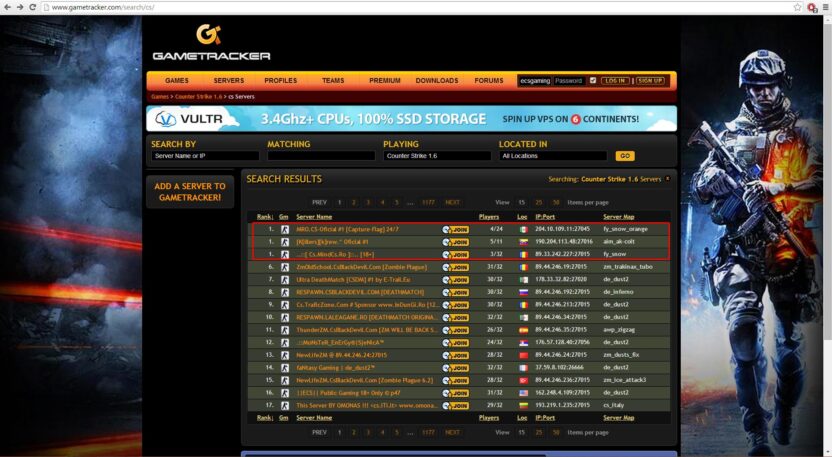The height and width of the screenshot is (457, 832).
Task: Click flag for 89.33.242.227:27015 server
Action: 523,255
